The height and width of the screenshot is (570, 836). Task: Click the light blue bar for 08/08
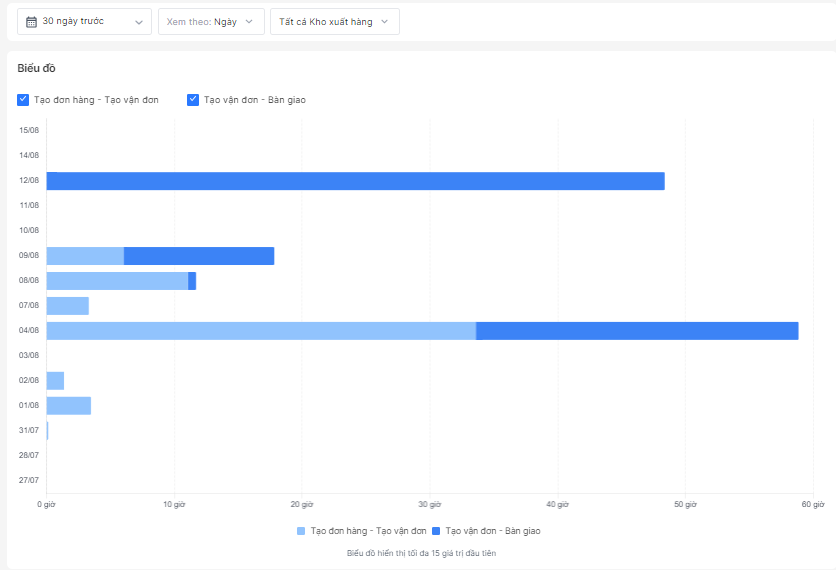click(117, 281)
